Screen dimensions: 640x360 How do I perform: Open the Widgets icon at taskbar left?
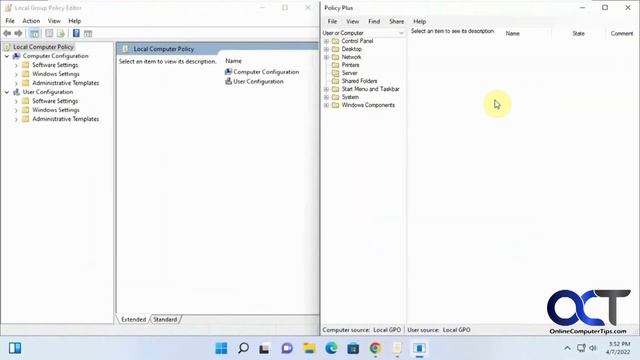point(15,348)
